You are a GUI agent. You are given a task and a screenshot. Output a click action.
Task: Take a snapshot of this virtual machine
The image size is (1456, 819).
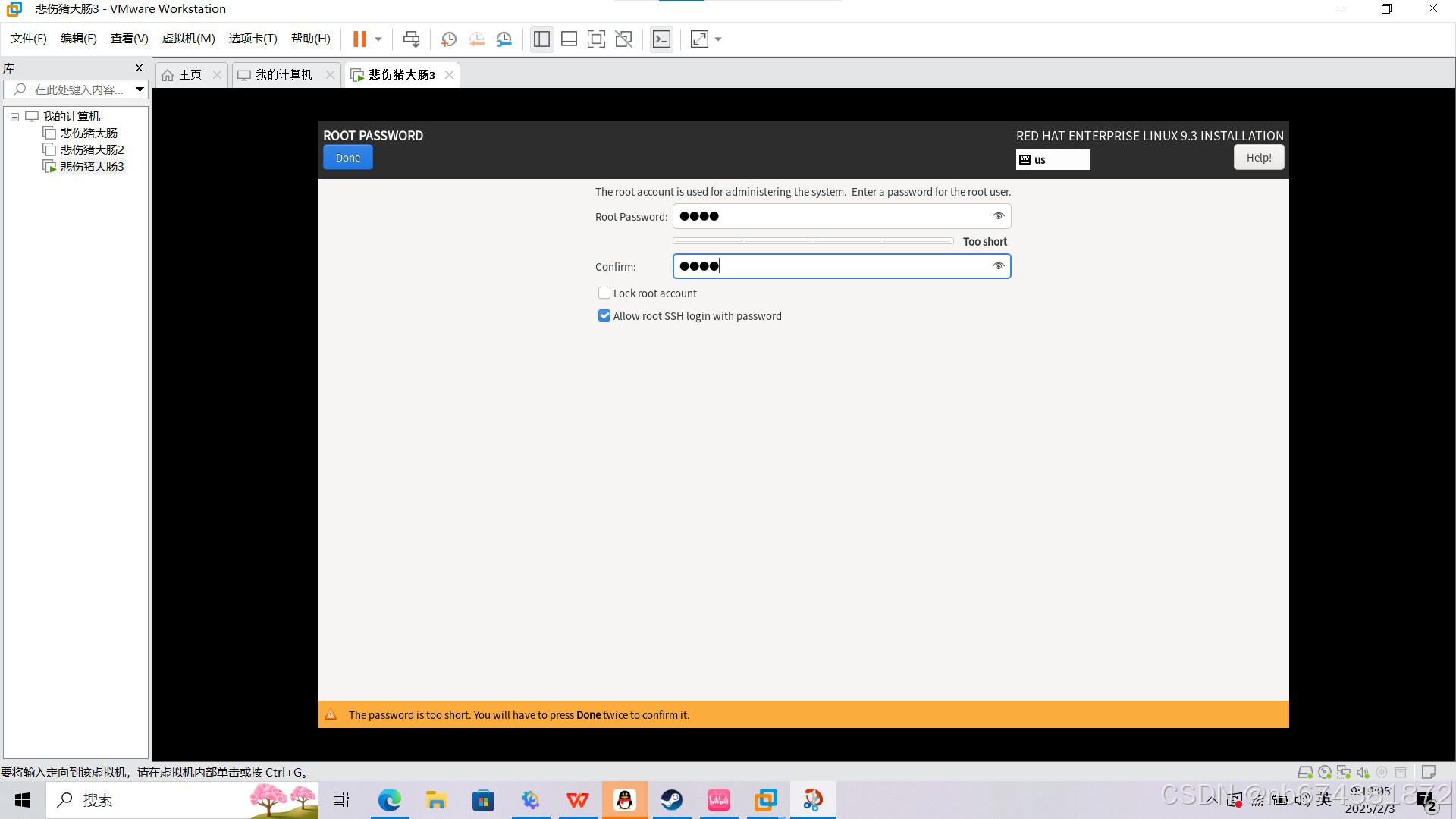(448, 39)
